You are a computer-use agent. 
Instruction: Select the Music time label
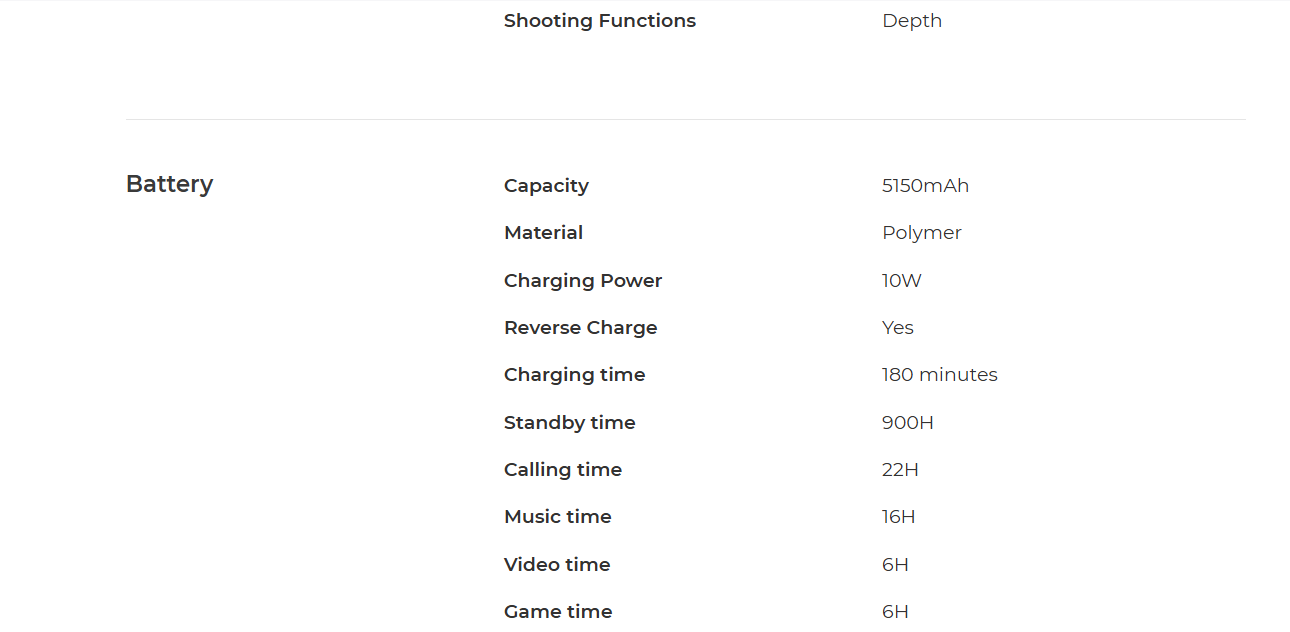click(x=558, y=517)
